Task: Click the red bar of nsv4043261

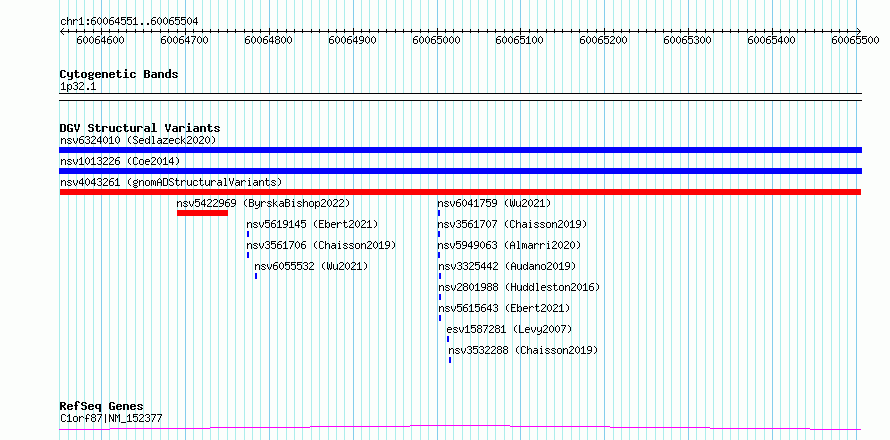Action: click(460, 192)
